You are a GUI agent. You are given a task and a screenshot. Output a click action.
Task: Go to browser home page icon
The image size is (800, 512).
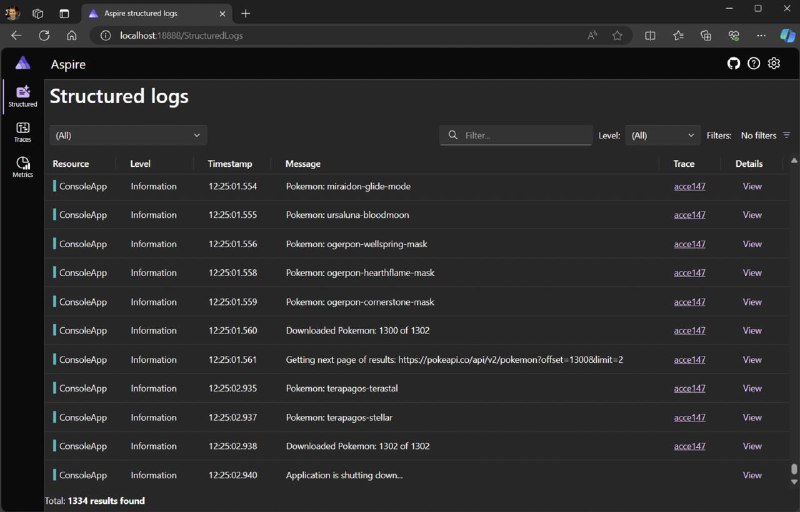71,36
